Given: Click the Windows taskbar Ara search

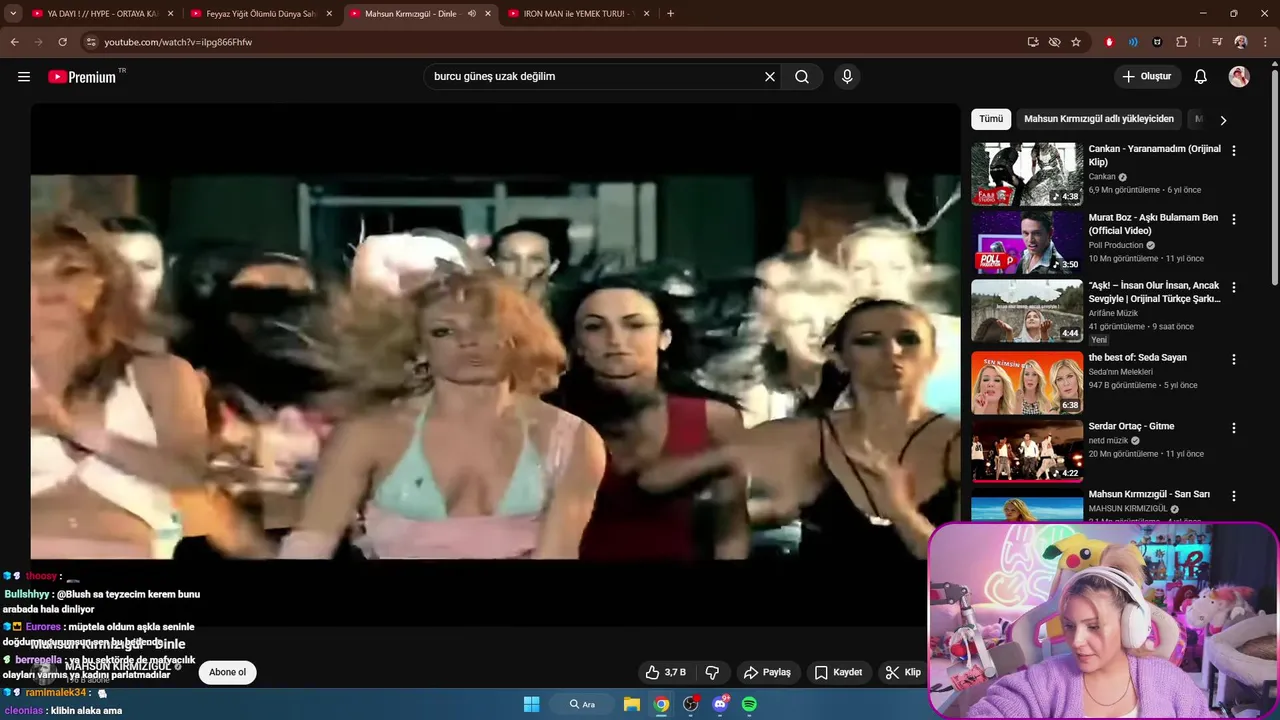Looking at the screenshot, I should (x=582, y=704).
